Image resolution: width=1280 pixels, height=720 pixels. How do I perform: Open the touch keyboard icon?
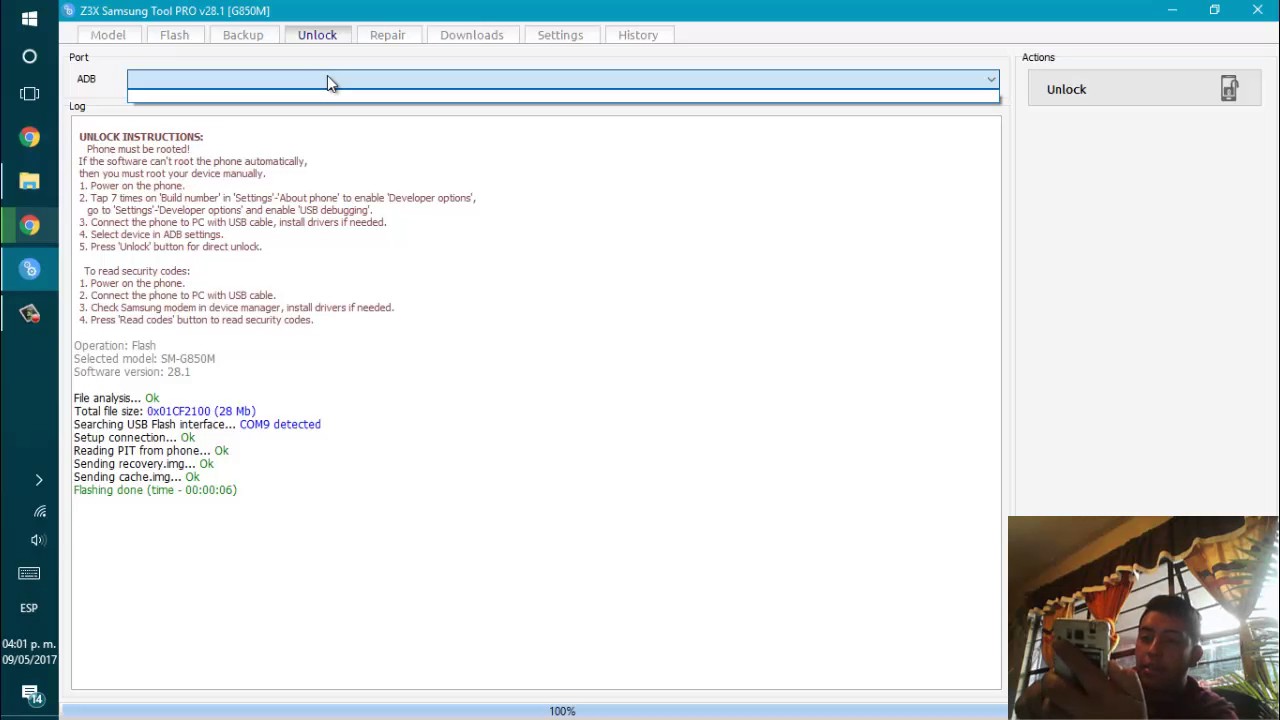tap(29, 573)
